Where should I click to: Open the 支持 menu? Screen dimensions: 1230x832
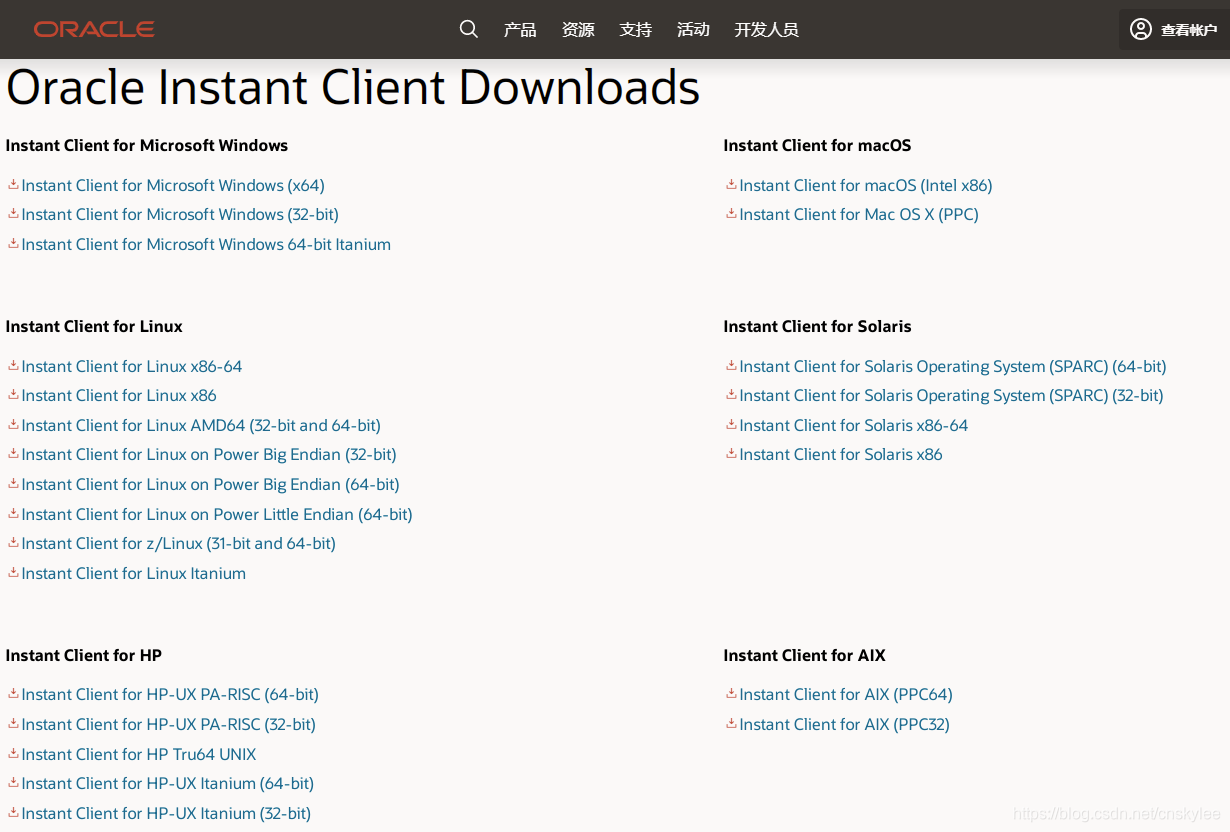635,29
